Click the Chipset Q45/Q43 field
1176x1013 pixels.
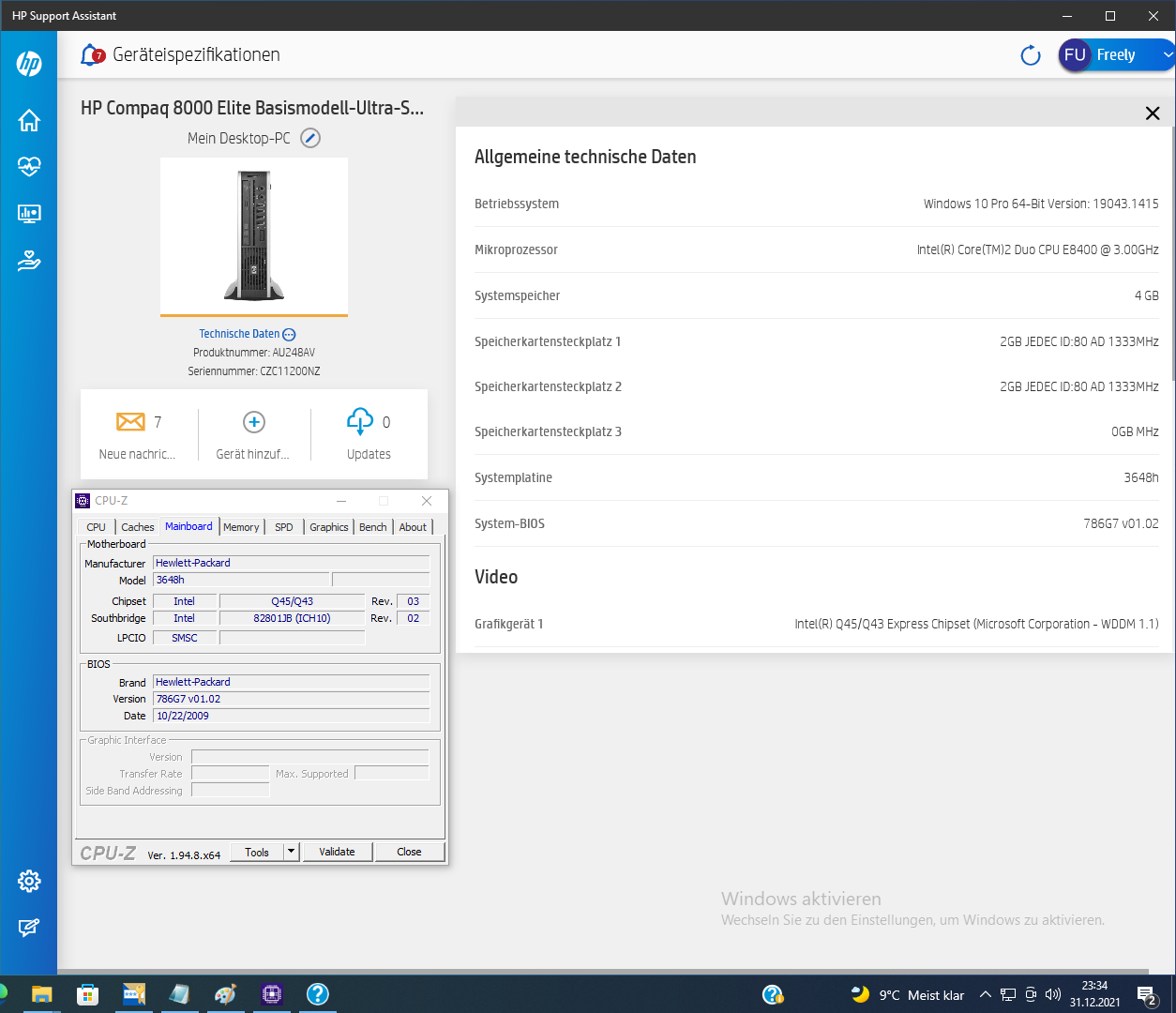[292, 601]
